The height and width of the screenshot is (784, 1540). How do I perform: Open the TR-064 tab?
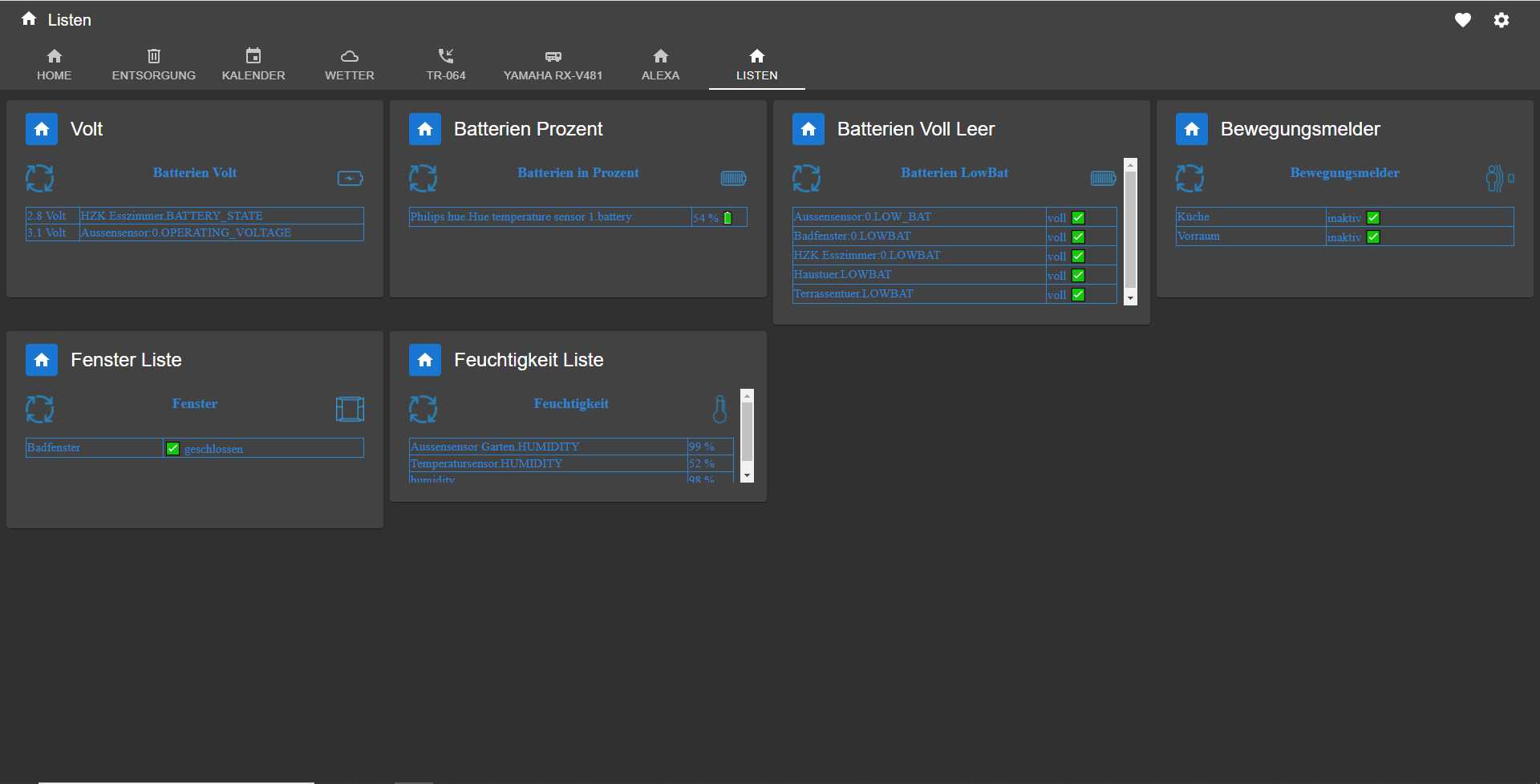[446, 65]
